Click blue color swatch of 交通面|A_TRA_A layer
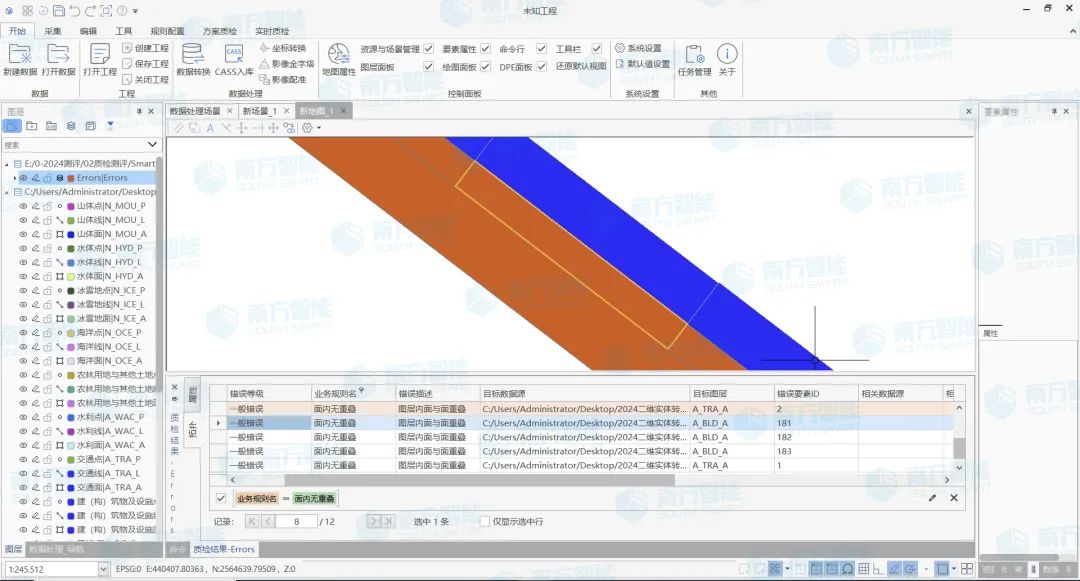 [x=71, y=487]
